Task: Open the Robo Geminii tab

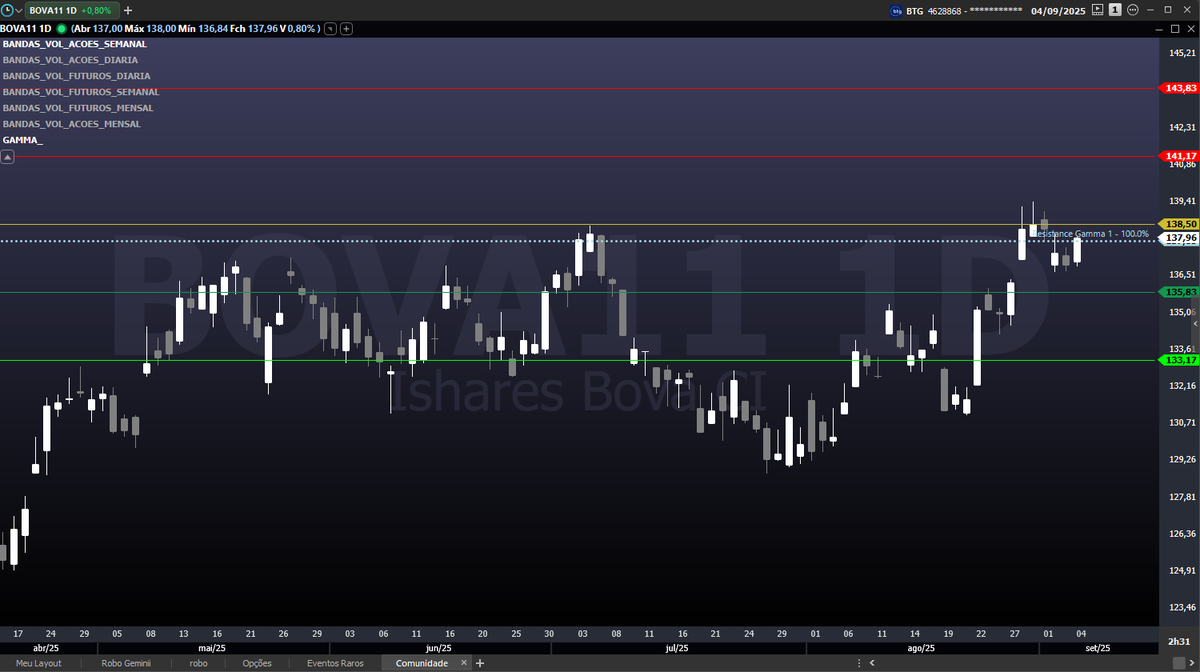Action: tap(126, 663)
